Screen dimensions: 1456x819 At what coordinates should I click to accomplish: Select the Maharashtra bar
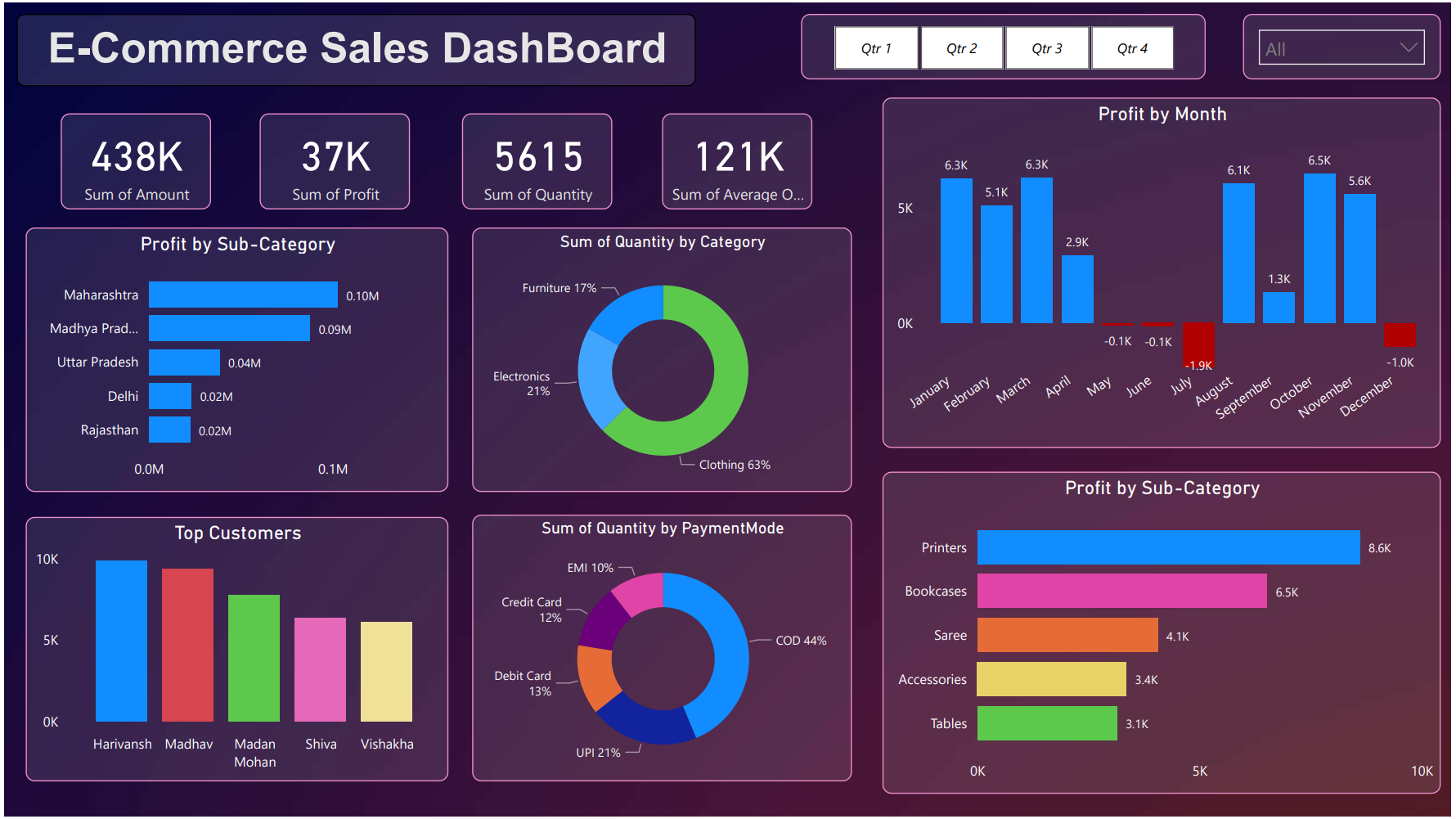(x=243, y=295)
